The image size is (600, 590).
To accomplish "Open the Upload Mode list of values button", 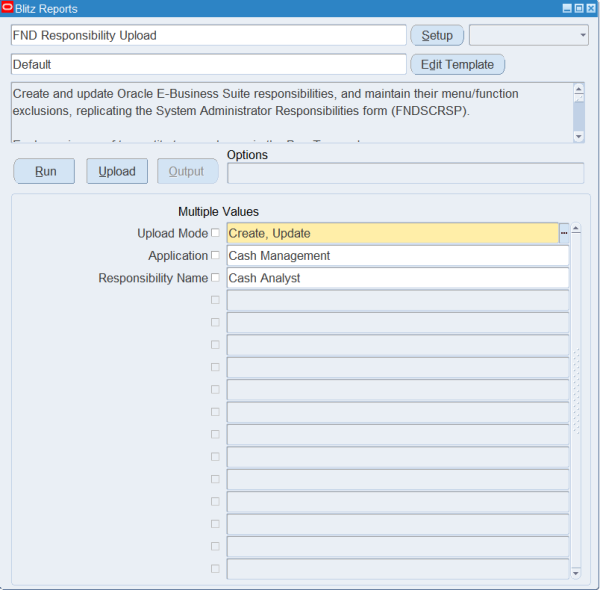I will 564,233.
